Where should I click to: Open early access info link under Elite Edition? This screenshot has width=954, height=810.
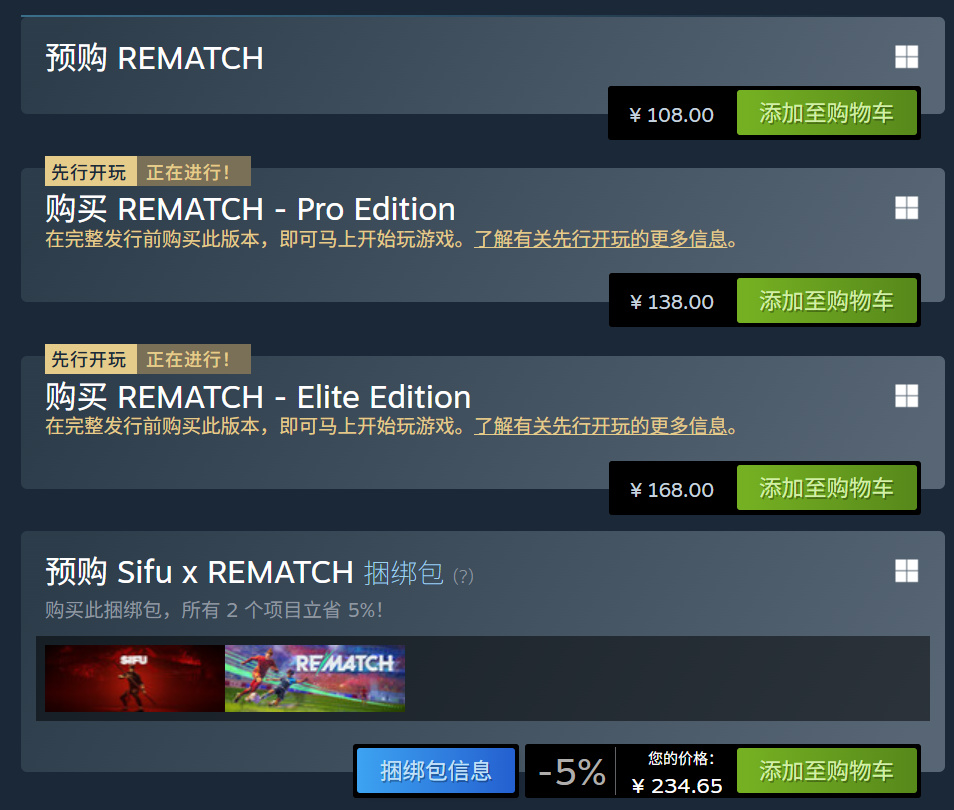click(601, 426)
